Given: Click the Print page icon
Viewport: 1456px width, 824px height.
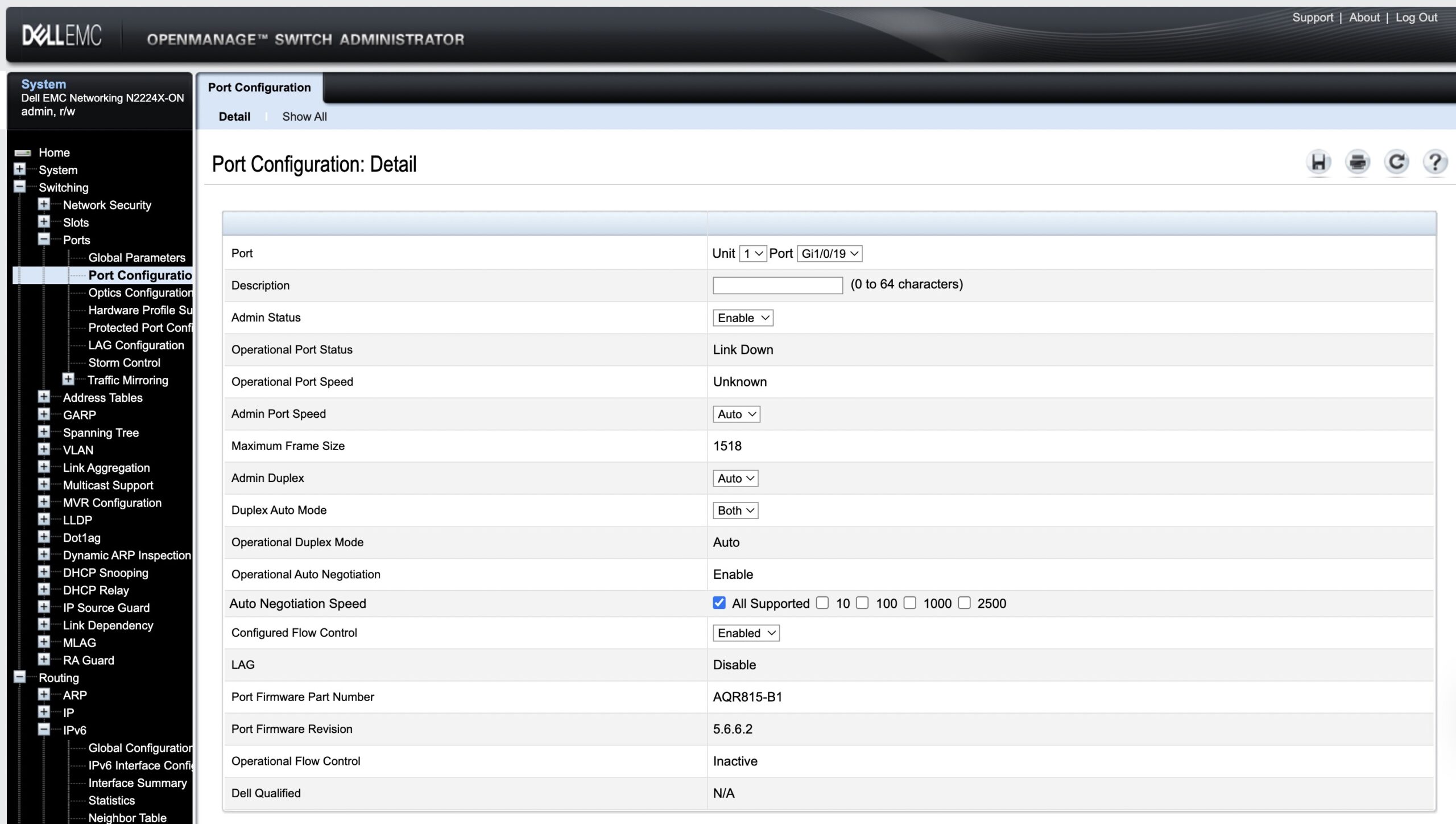Looking at the screenshot, I should pos(1358,163).
